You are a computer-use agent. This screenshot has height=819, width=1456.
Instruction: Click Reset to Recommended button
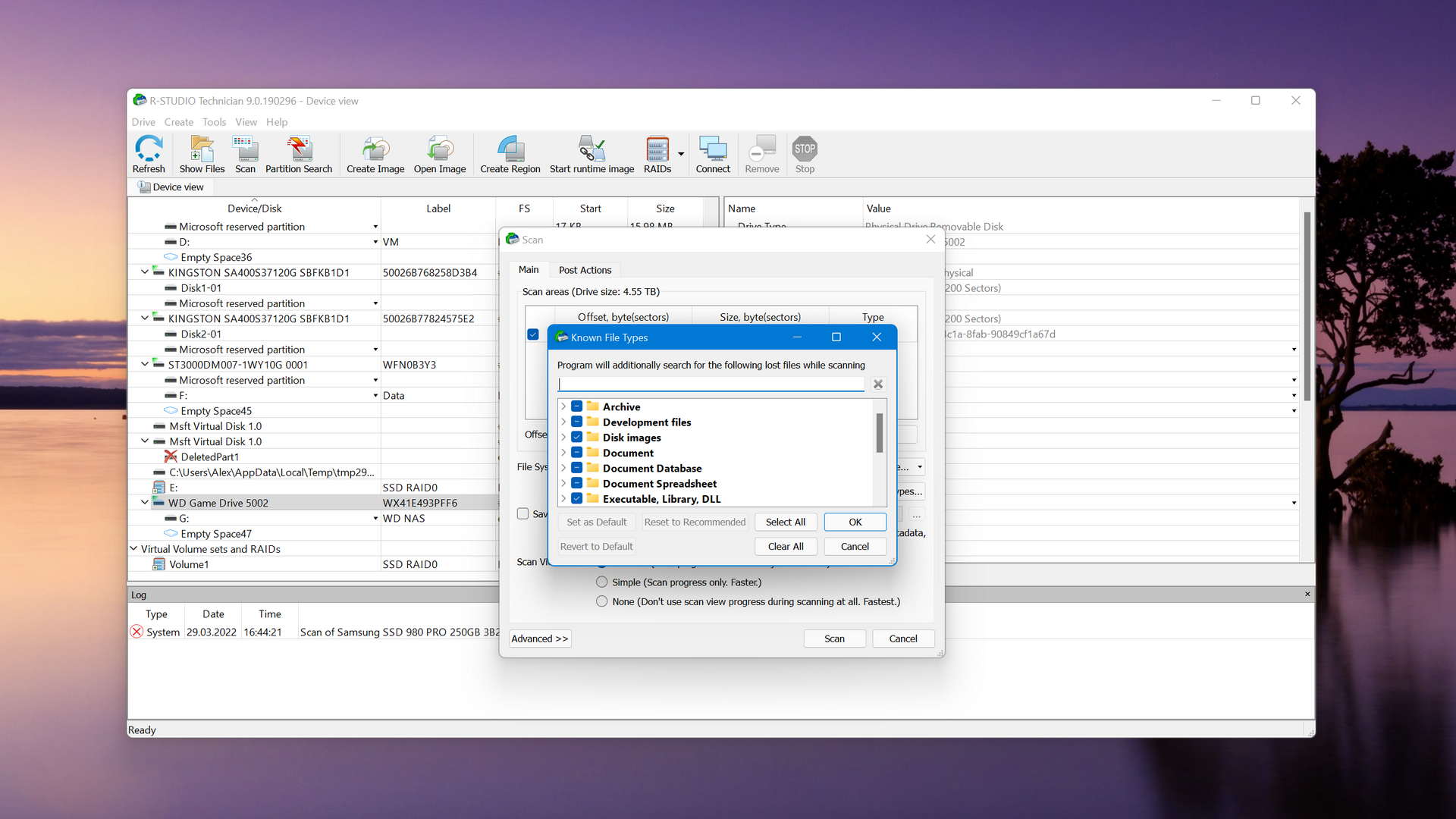695,522
